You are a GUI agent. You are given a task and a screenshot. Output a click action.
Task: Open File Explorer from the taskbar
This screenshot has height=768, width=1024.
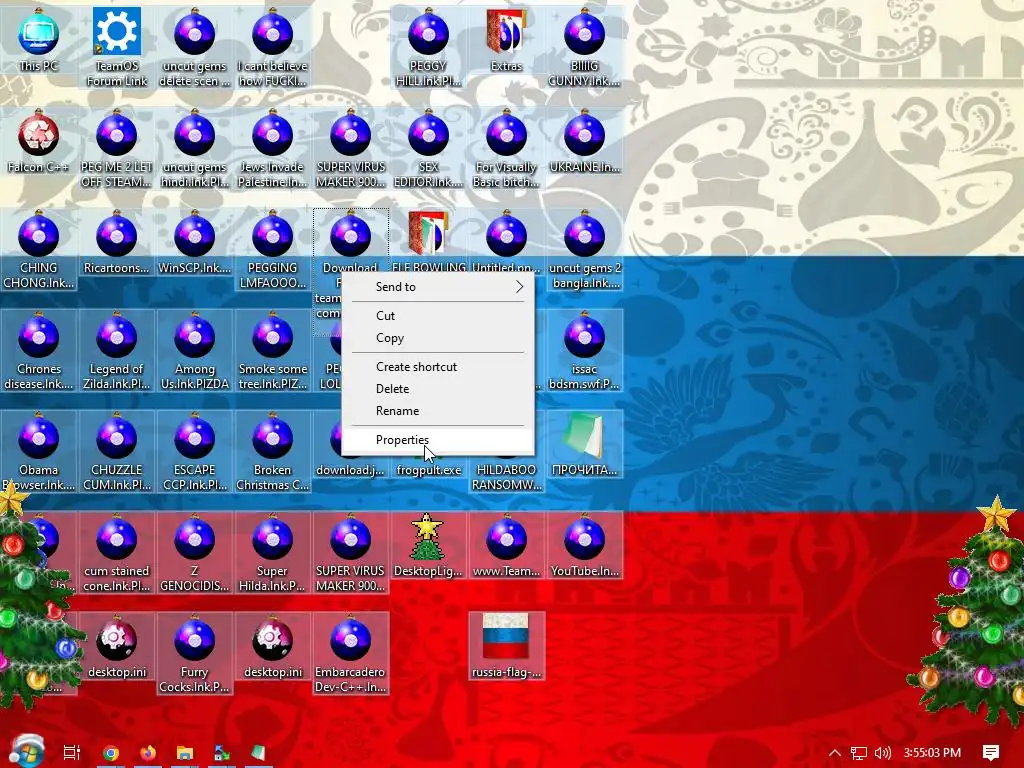(185, 753)
